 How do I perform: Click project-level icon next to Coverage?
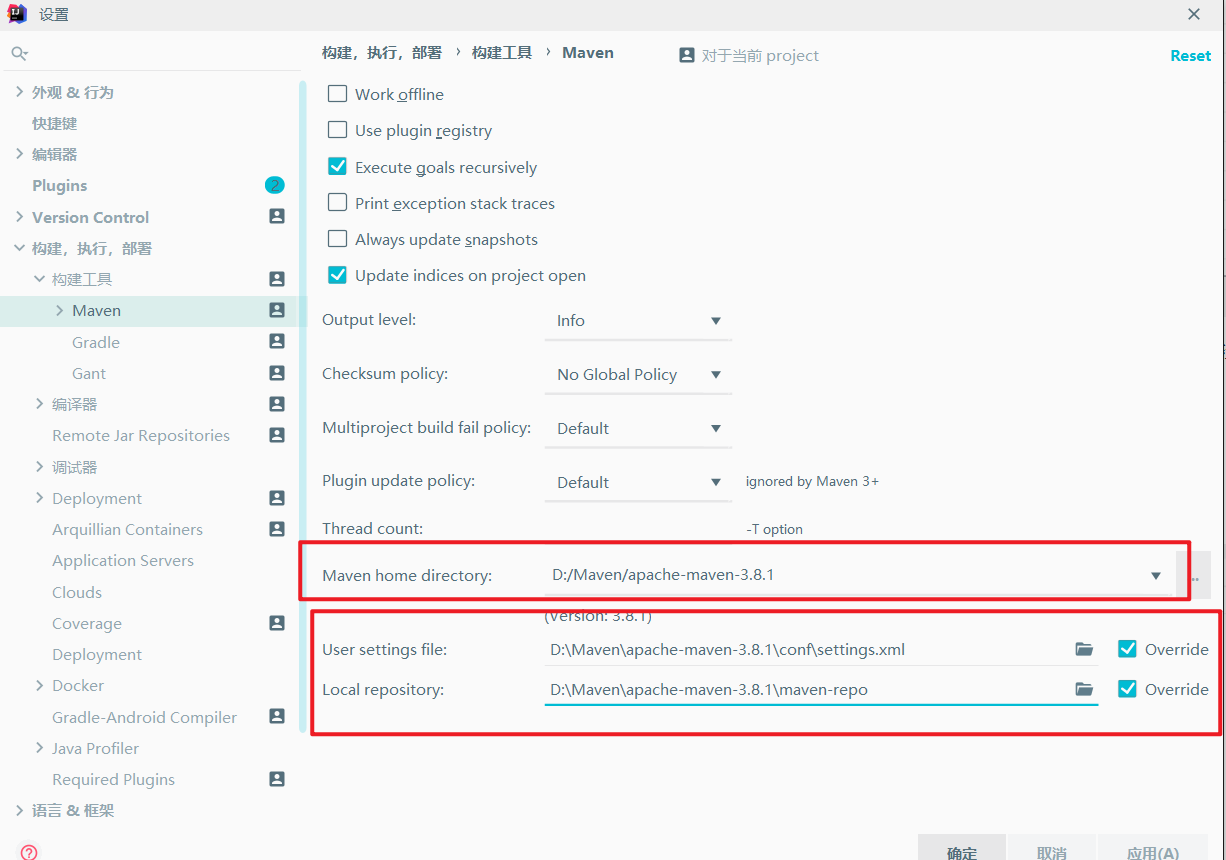pyautogui.click(x=277, y=622)
